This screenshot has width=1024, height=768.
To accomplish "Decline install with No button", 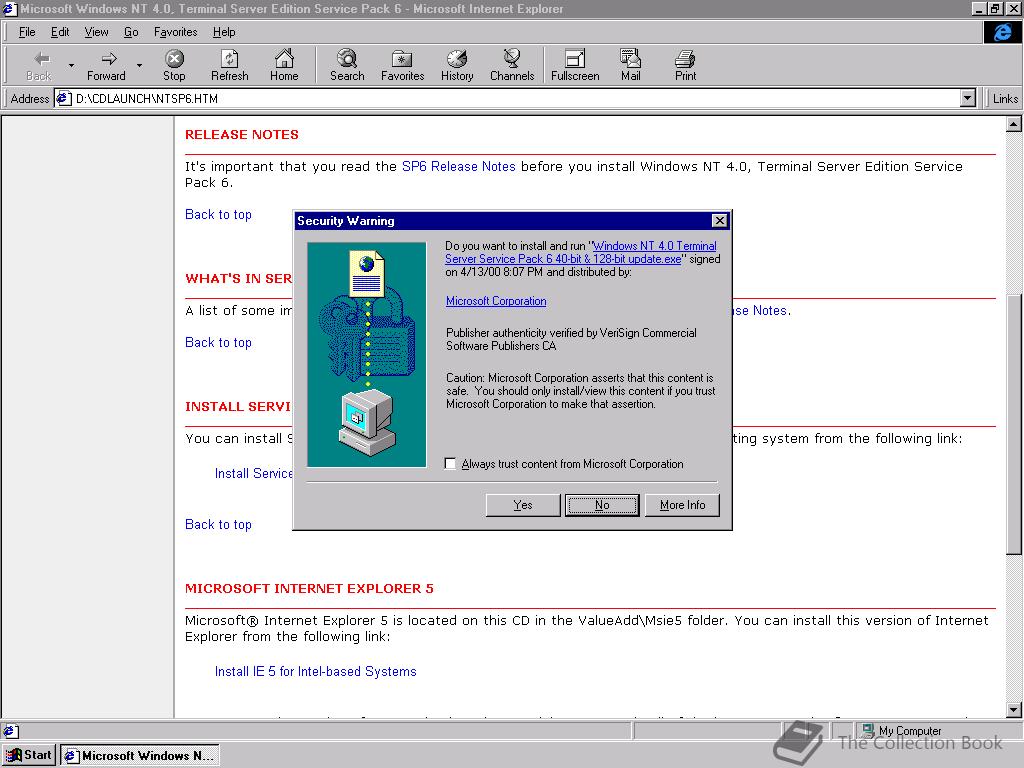I will click(602, 505).
